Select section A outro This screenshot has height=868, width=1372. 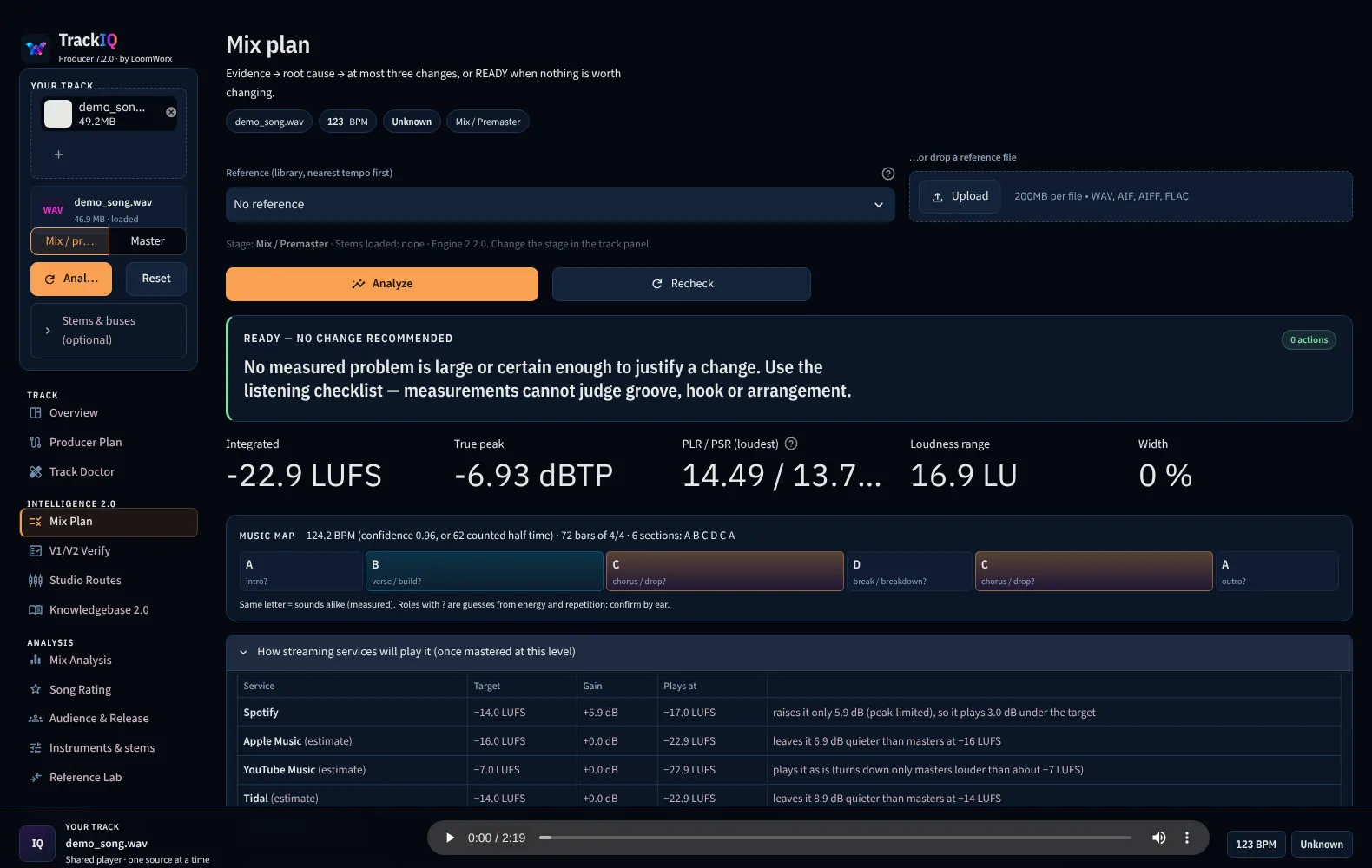(x=1276, y=571)
